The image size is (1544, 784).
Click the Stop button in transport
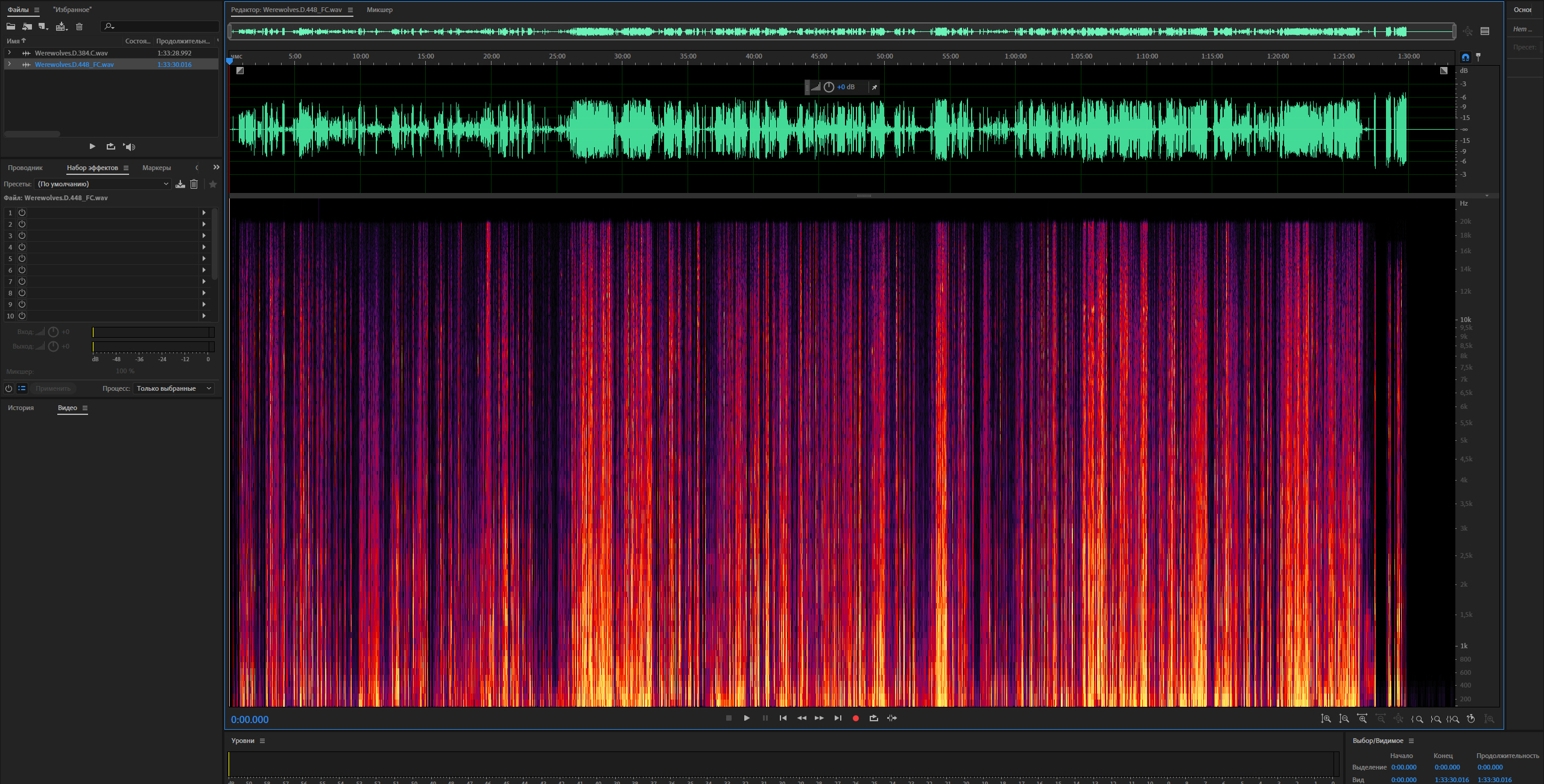tap(729, 718)
